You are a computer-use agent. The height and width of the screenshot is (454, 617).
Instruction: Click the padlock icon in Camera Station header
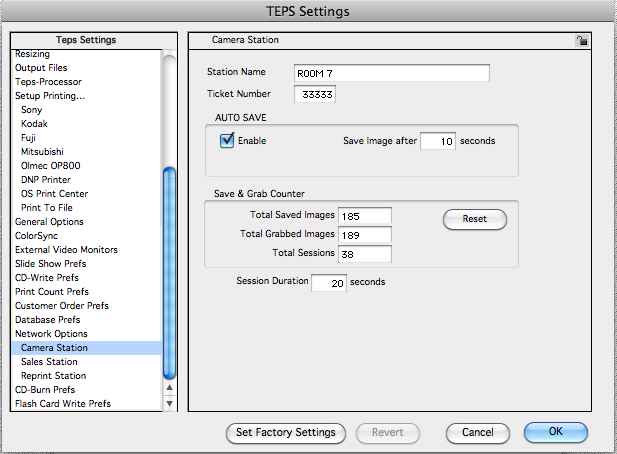pos(582,40)
